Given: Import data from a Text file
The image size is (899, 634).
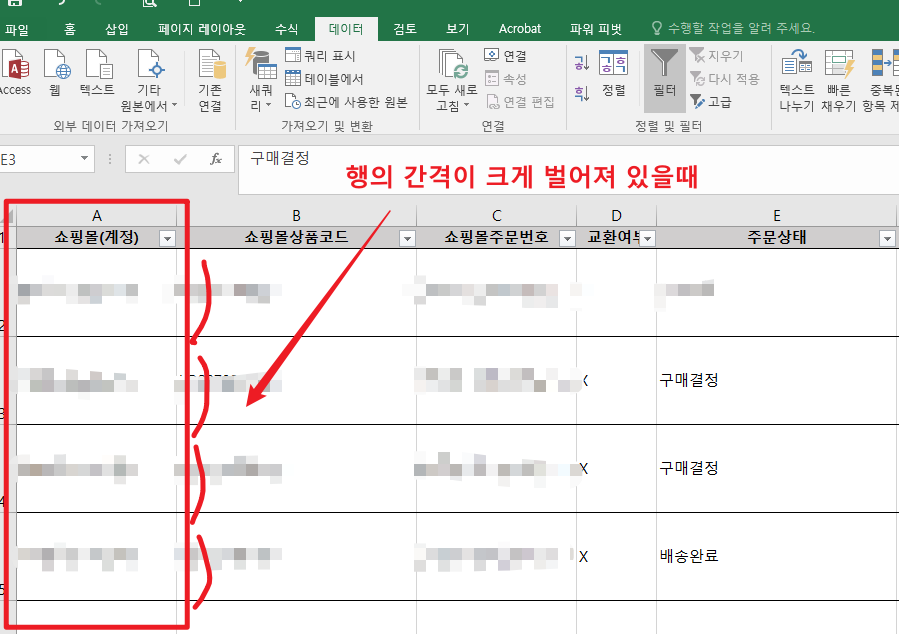Looking at the screenshot, I should point(98,77).
